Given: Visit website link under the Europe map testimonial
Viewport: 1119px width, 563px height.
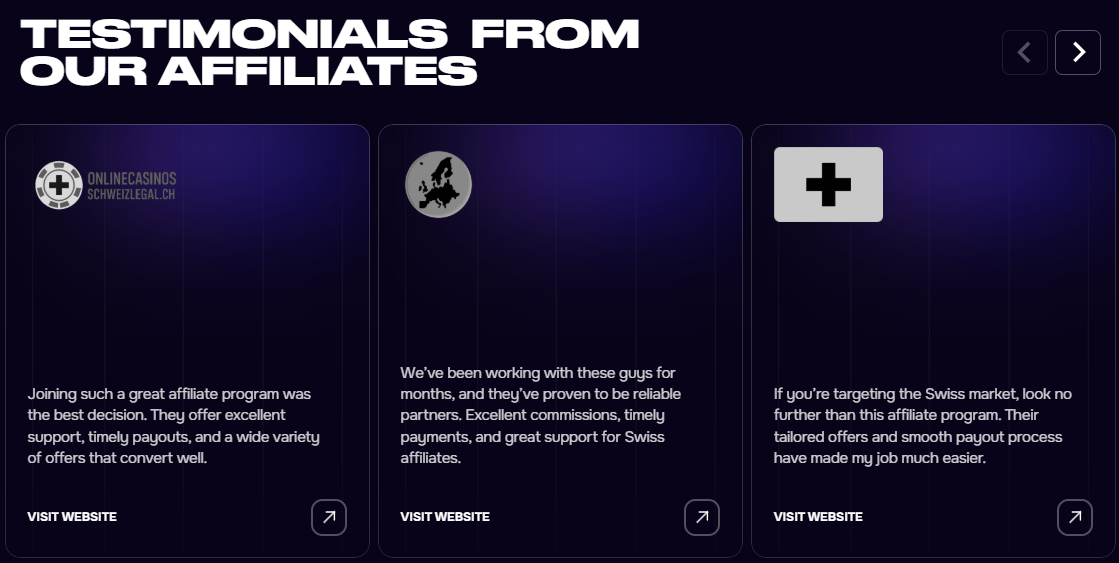Looking at the screenshot, I should [445, 517].
